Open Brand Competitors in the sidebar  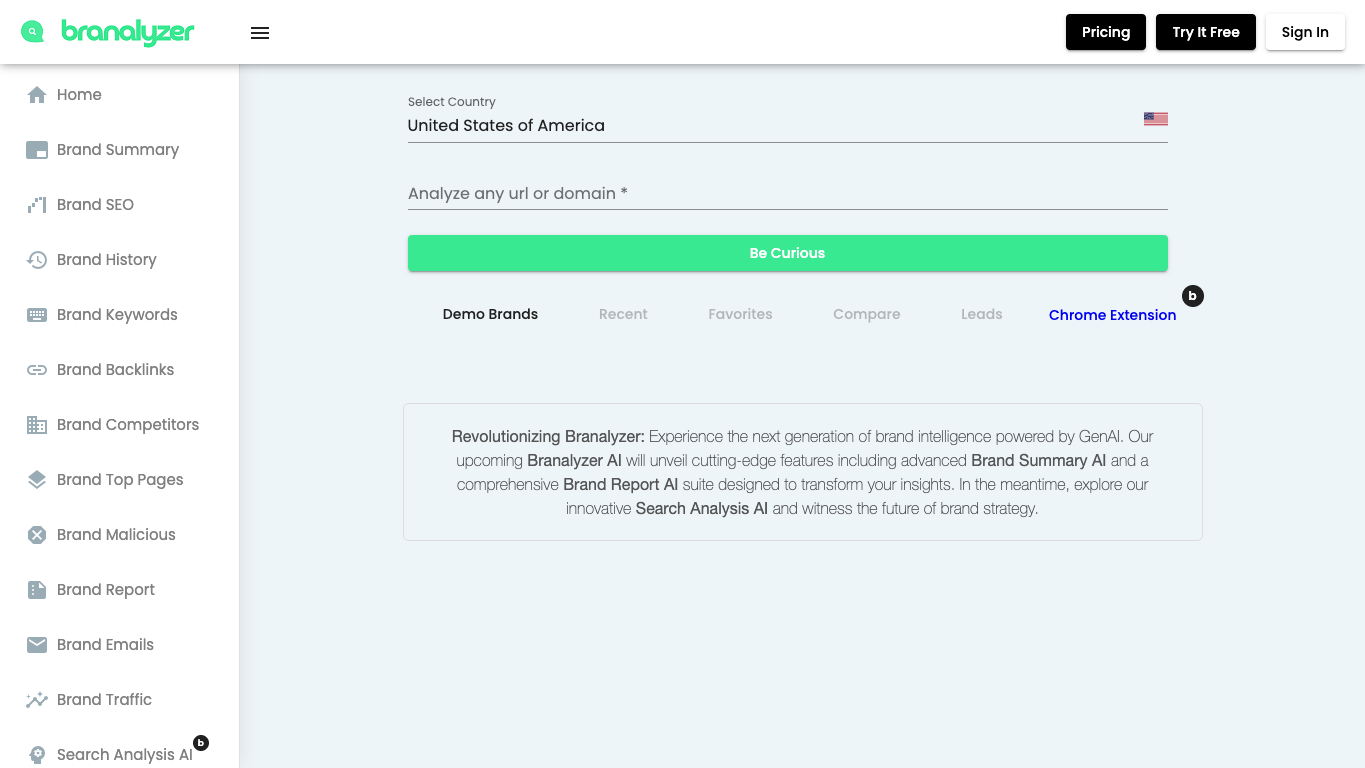click(120, 425)
